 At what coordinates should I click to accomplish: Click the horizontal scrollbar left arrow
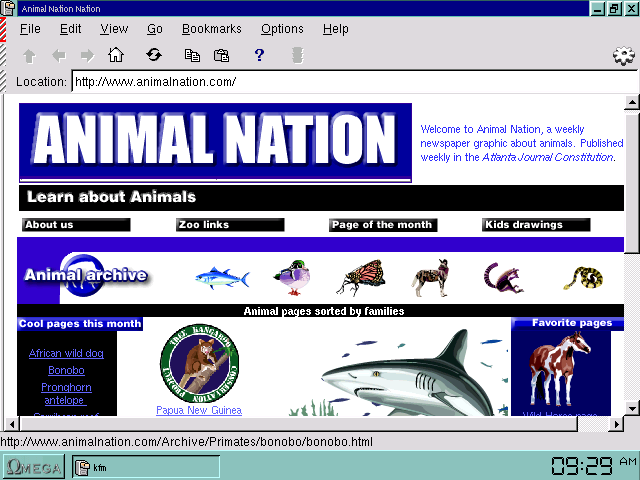click(11, 424)
